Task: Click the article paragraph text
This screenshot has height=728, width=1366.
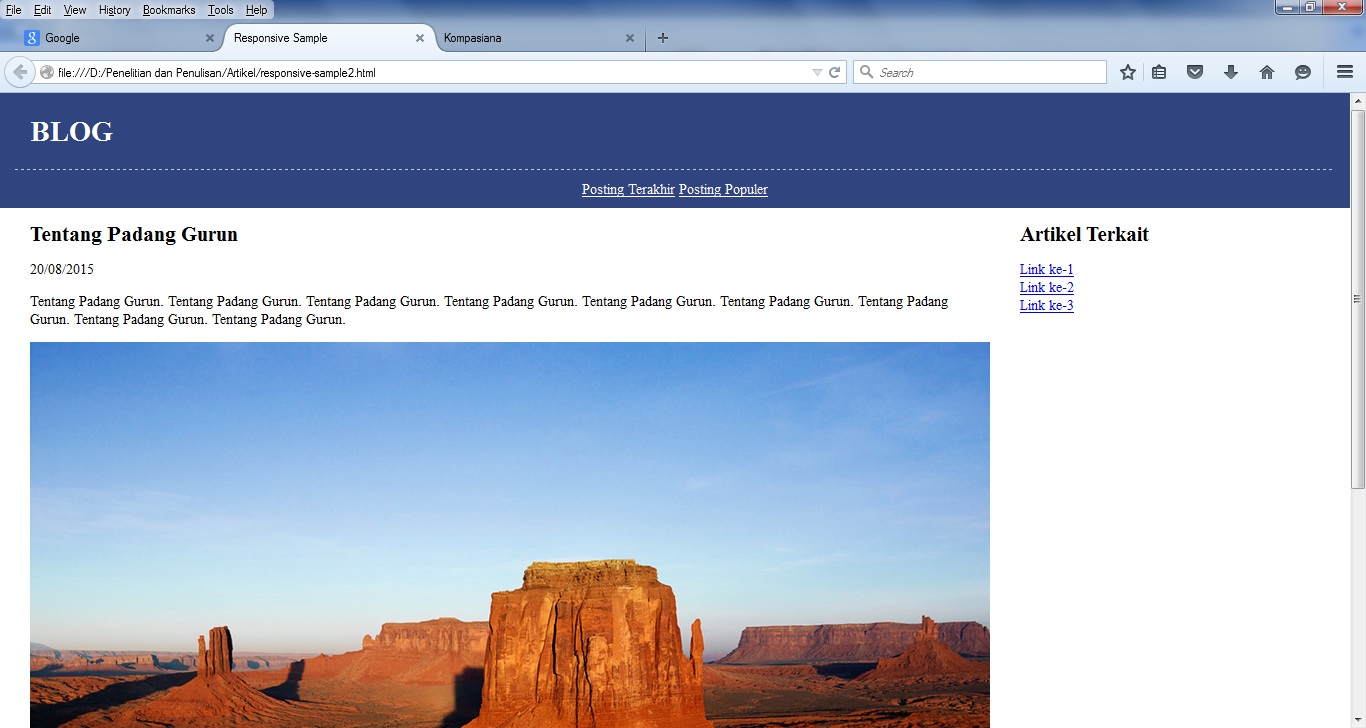Action: [x=489, y=310]
